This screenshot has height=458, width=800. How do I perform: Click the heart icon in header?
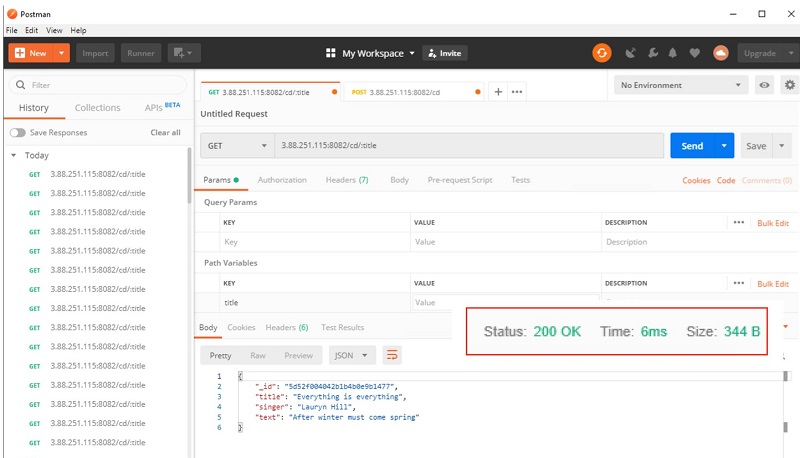(694, 53)
